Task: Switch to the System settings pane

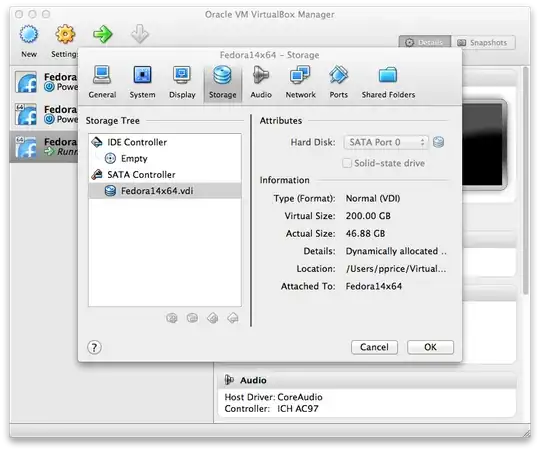Action: point(142,82)
